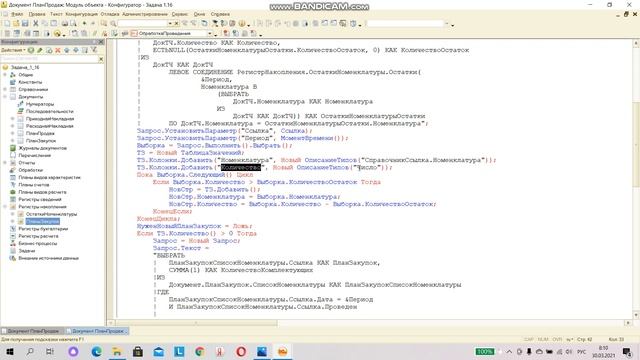Expand the Общие tree node
This screenshot has height=360, width=640.
[x=5, y=75]
